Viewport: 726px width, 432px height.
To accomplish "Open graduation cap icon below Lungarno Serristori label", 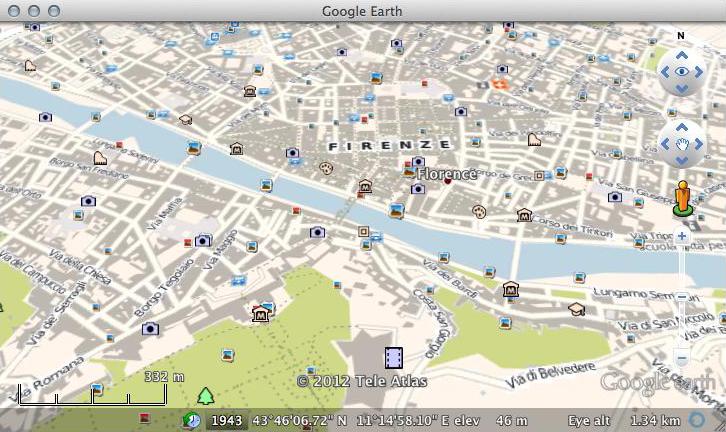I will [577, 309].
